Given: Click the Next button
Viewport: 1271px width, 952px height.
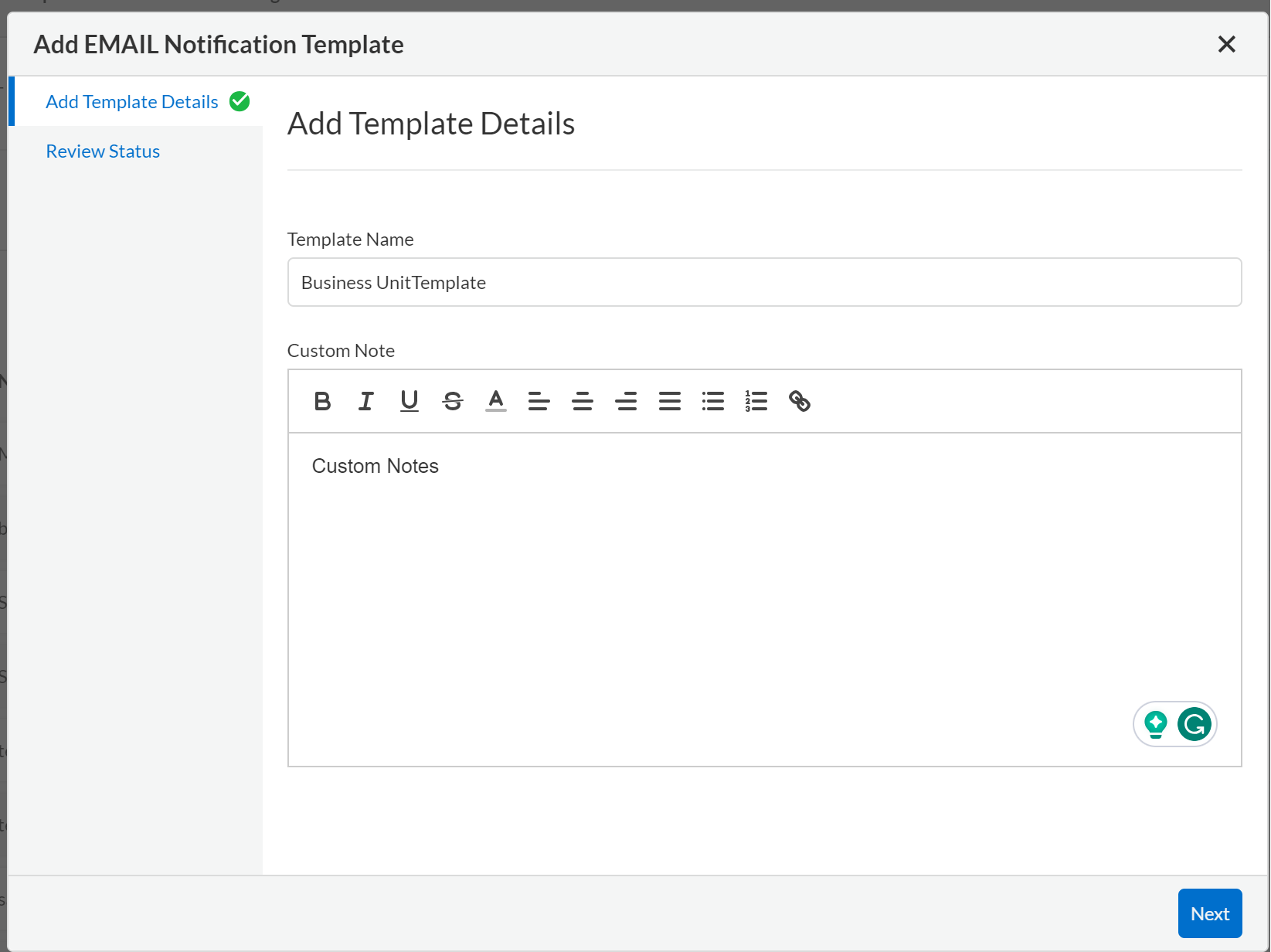Looking at the screenshot, I should coord(1210,913).
